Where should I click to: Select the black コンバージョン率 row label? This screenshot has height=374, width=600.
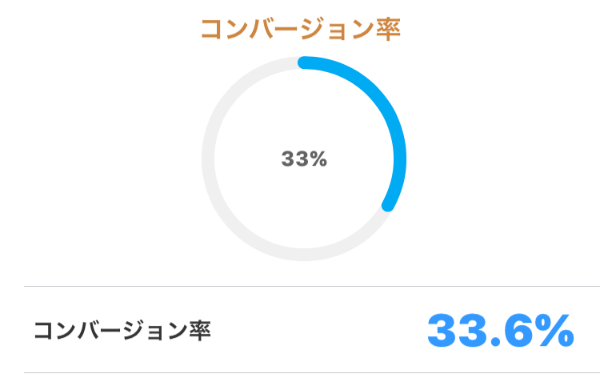122,331
